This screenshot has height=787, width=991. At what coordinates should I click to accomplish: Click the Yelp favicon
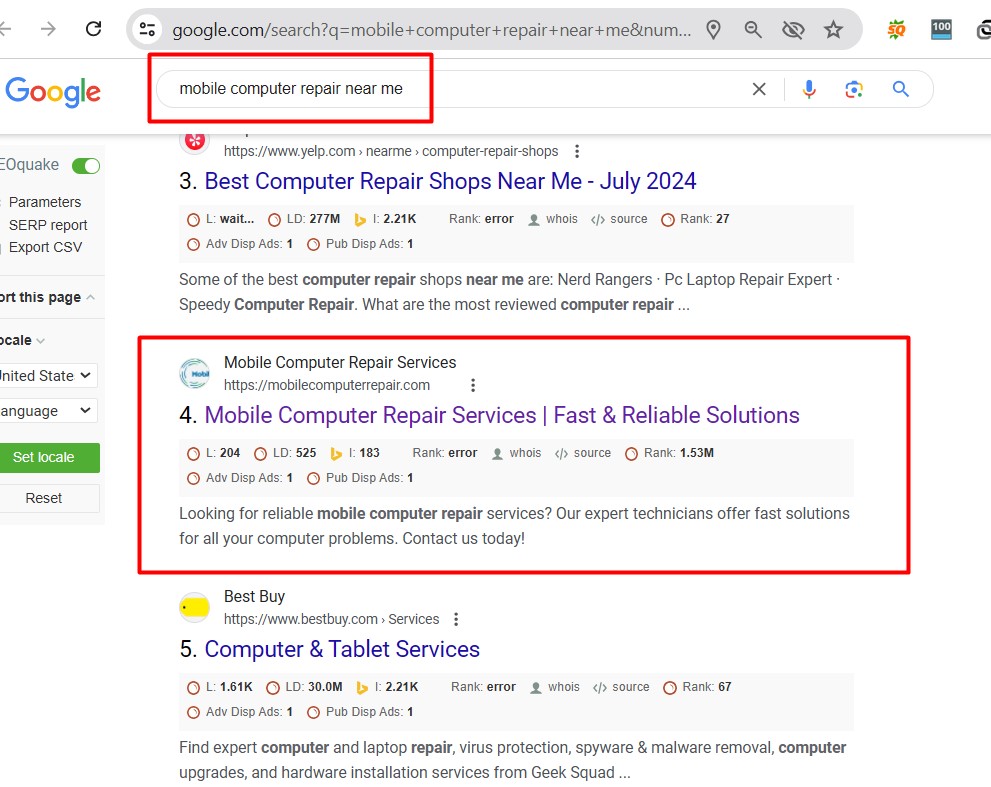click(195, 142)
